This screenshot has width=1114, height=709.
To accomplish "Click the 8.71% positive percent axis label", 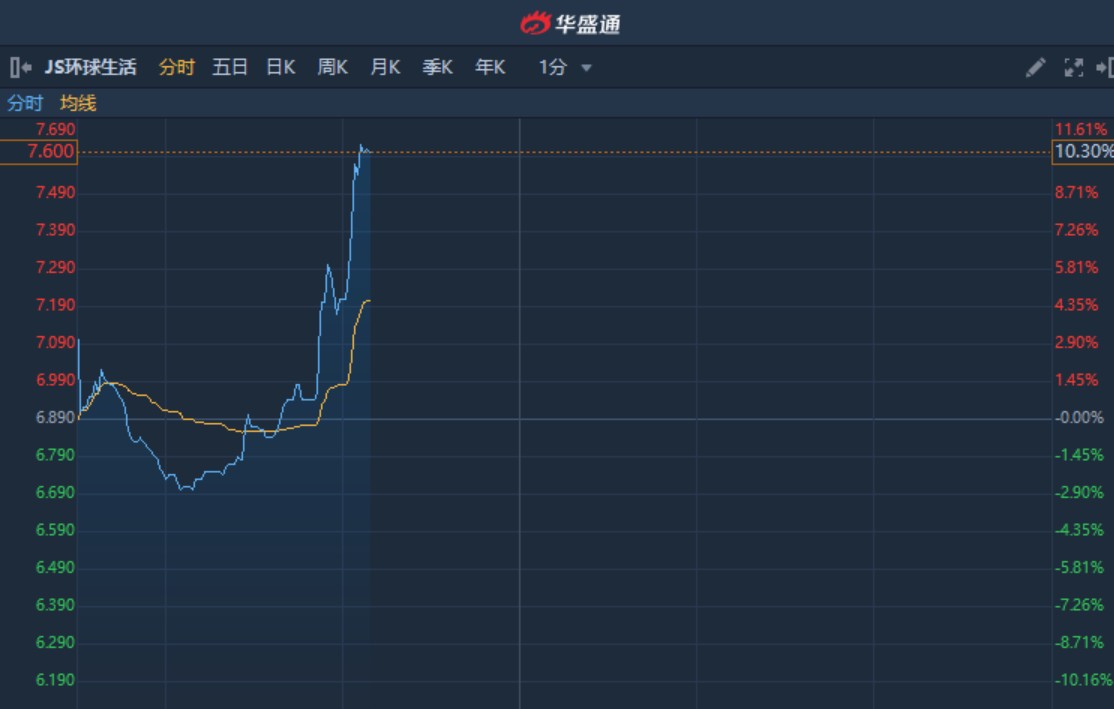I will 1076,193.
